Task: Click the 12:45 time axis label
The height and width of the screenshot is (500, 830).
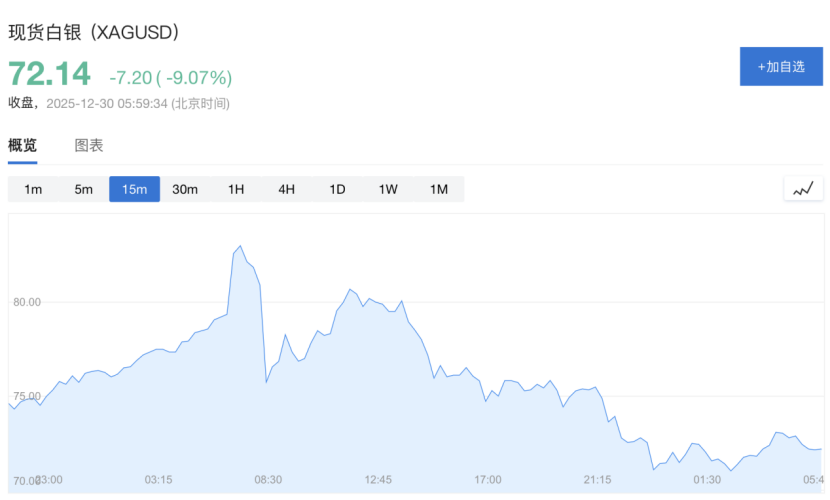Action: tap(378, 480)
